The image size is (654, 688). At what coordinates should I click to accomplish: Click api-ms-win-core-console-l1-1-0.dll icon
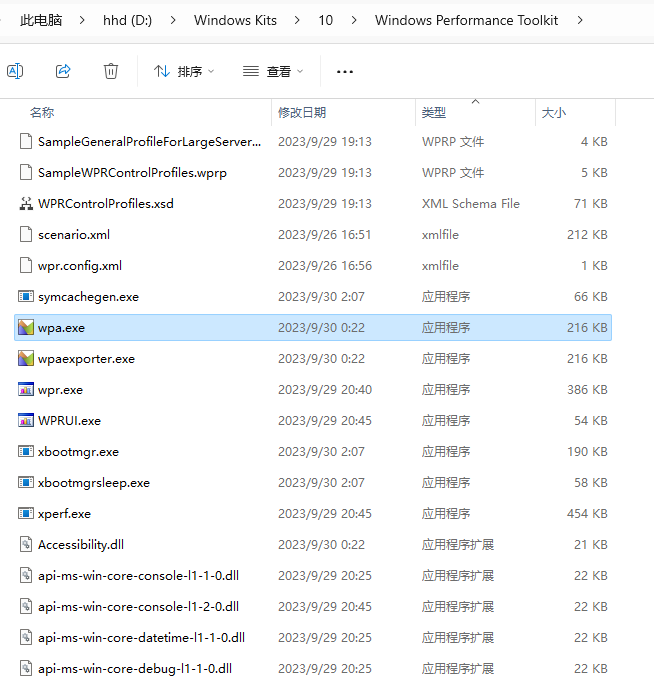point(26,575)
